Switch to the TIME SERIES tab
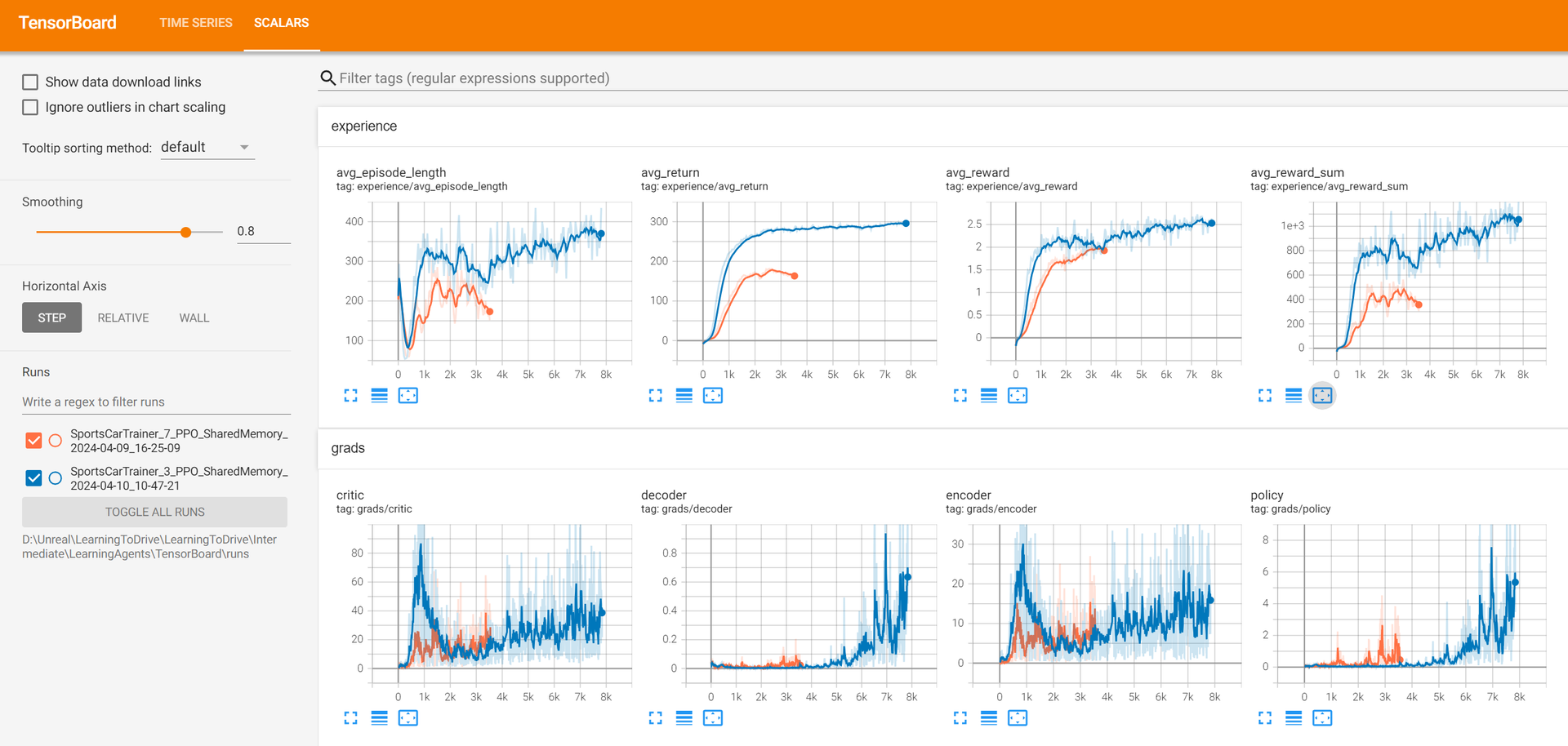Image resolution: width=1568 pixels, height=746 pixels. [x=195, y=23]
